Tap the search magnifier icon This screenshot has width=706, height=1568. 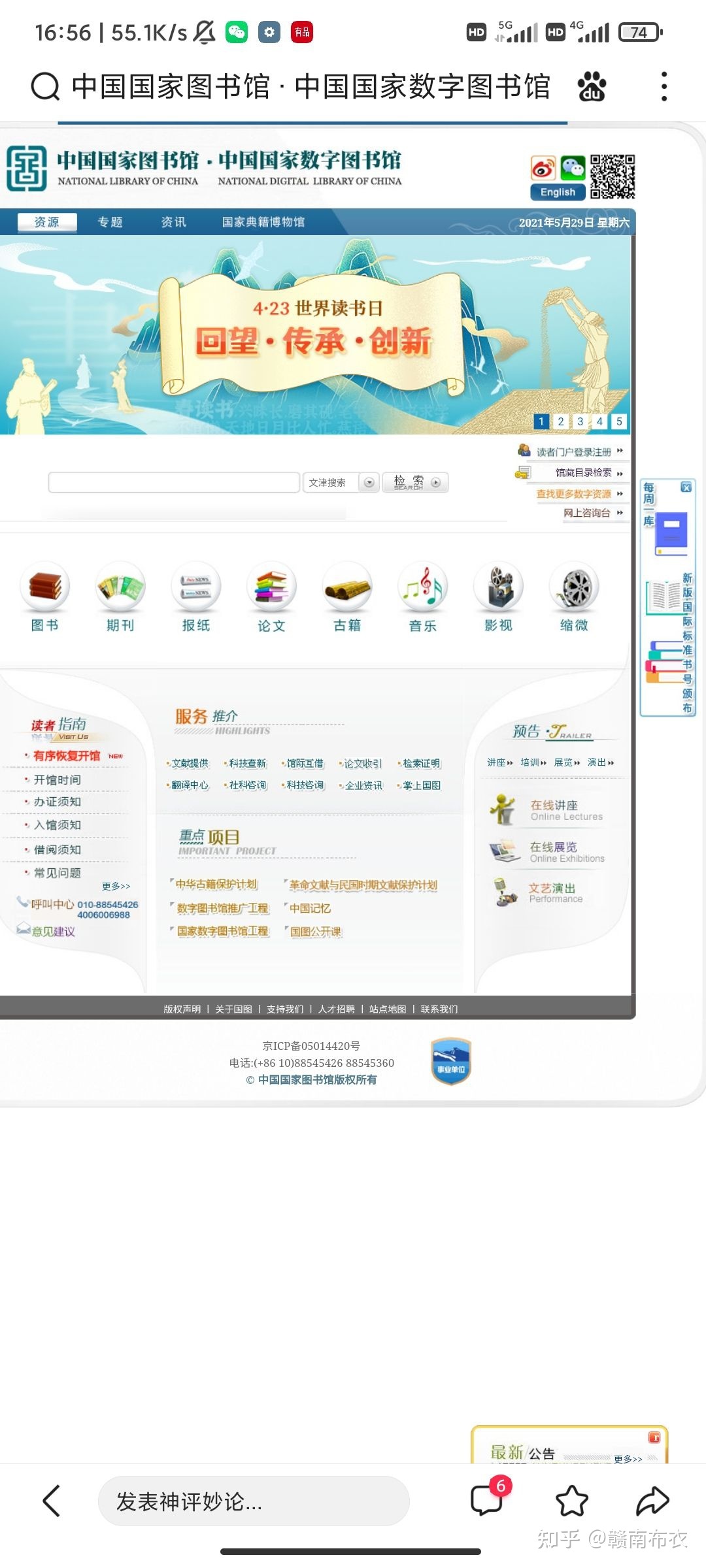tap(45, 86)
